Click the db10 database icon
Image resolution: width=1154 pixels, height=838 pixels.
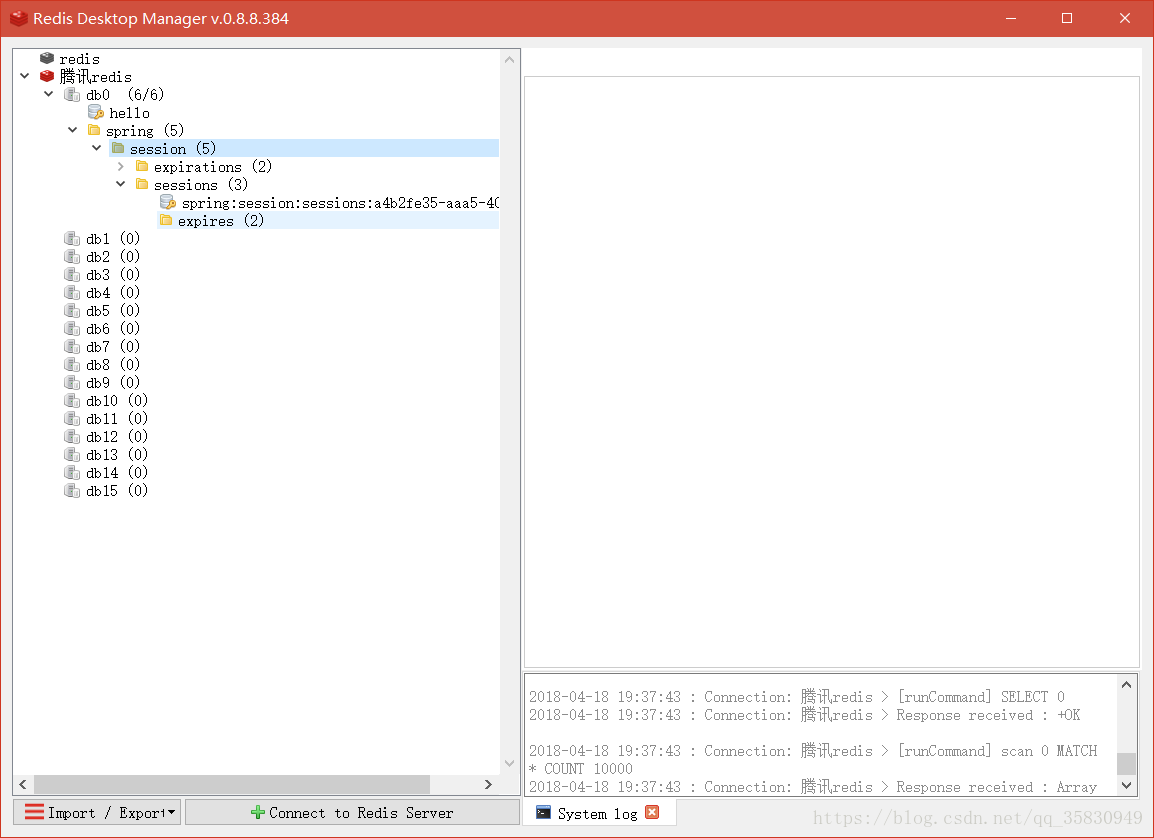tap(72, 400)
